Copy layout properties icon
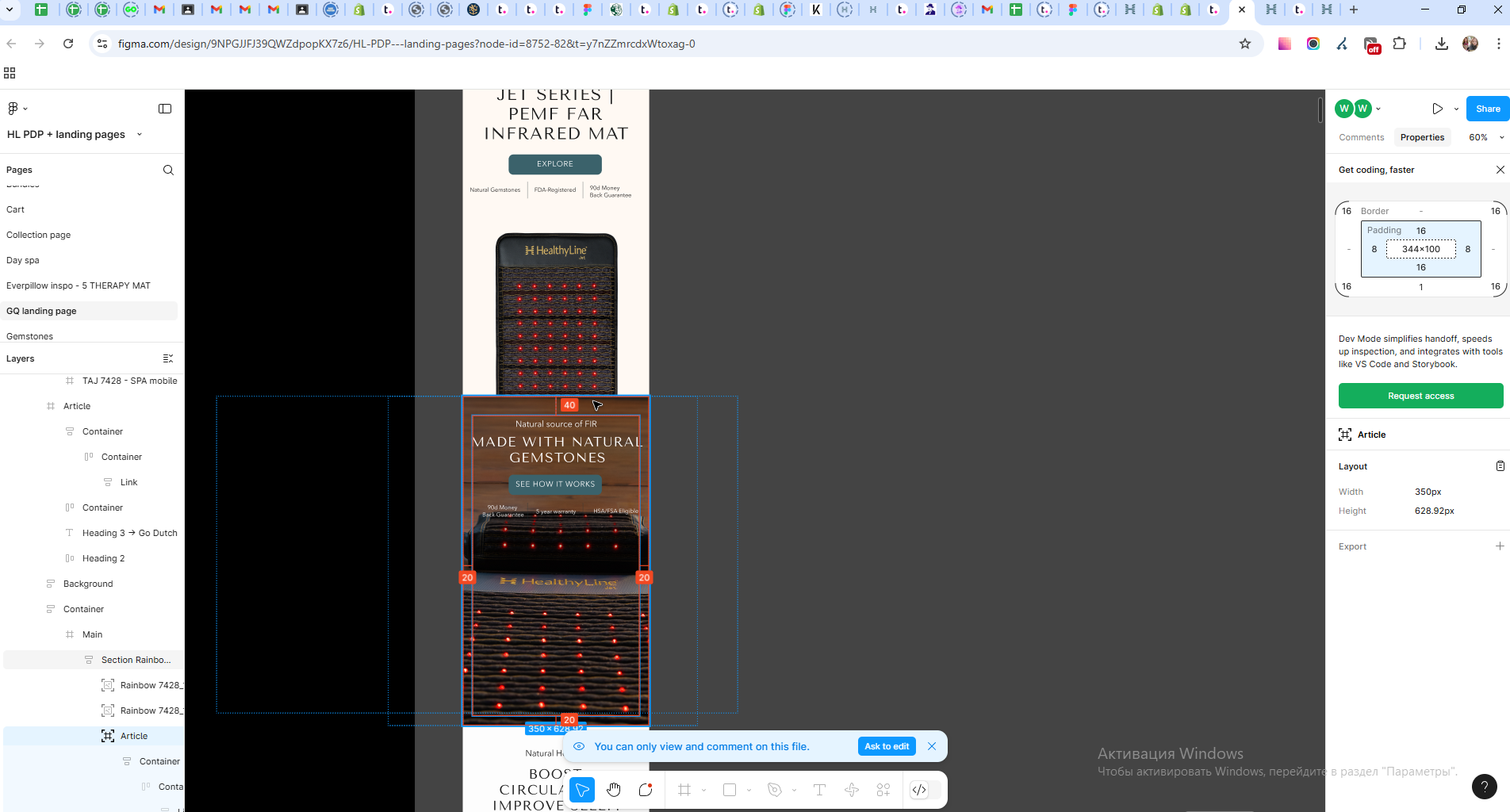 [x=1500, y=466]
